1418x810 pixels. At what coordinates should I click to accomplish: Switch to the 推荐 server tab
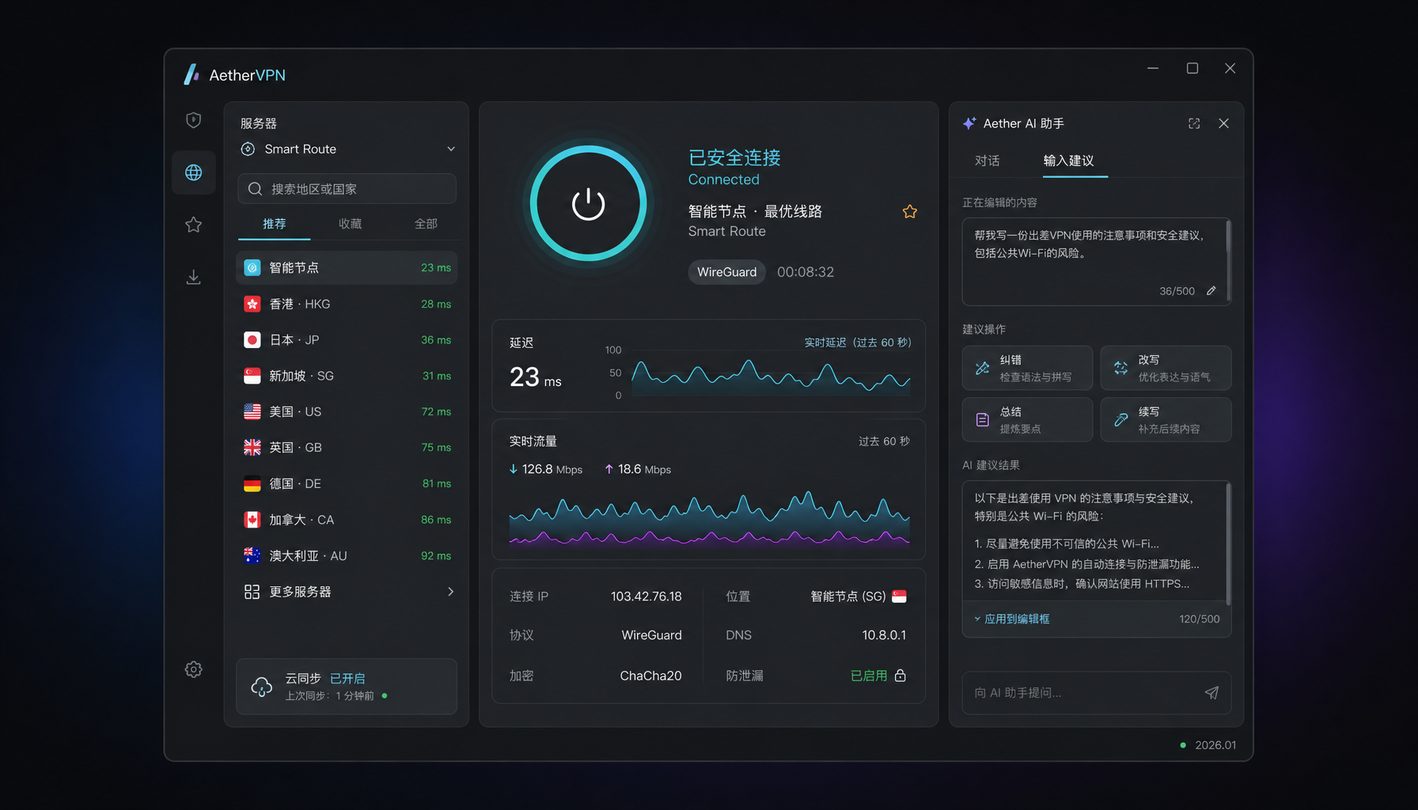274,224
